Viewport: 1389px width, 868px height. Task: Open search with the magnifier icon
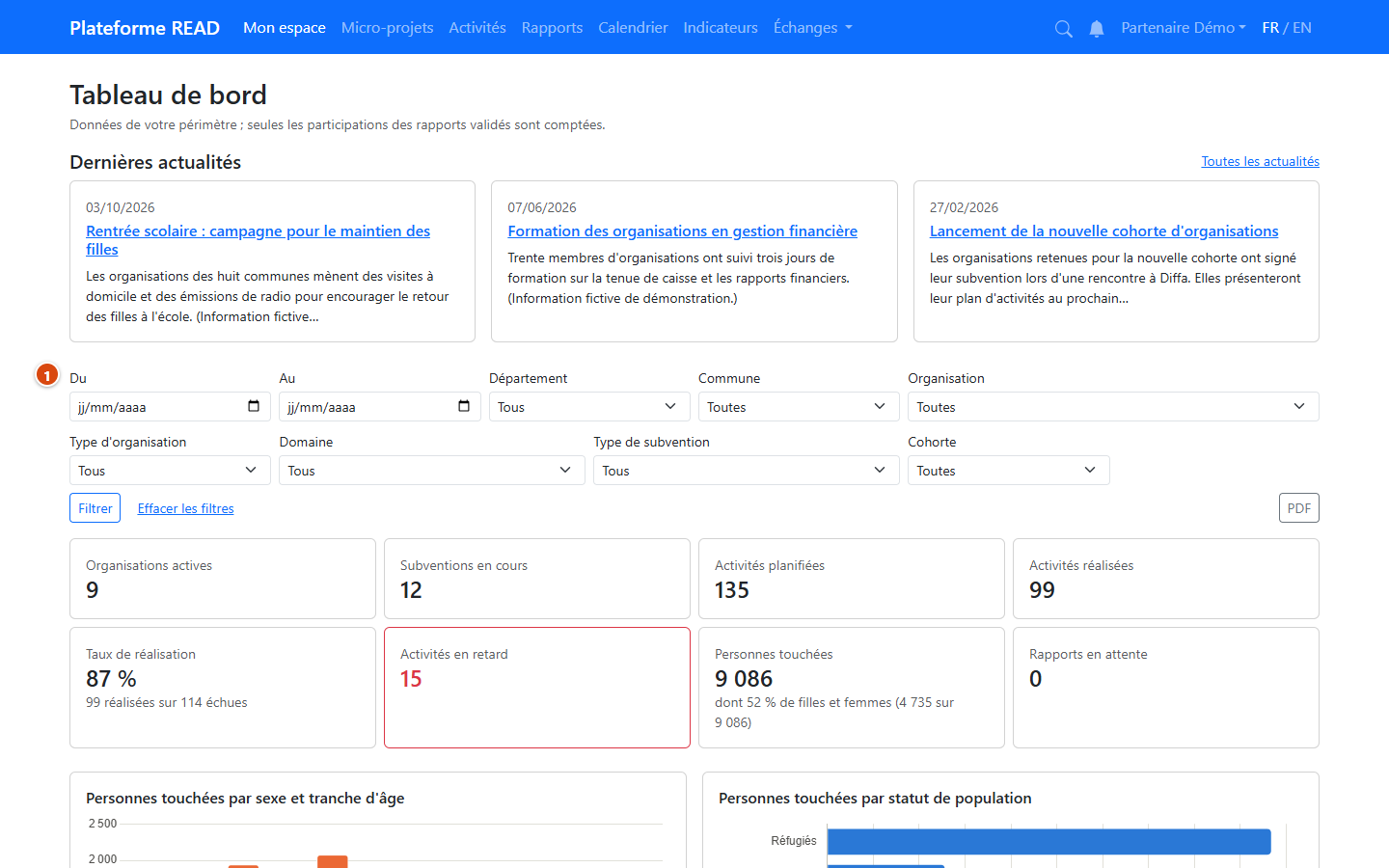pyautogui.click(x=1063, y=28)
